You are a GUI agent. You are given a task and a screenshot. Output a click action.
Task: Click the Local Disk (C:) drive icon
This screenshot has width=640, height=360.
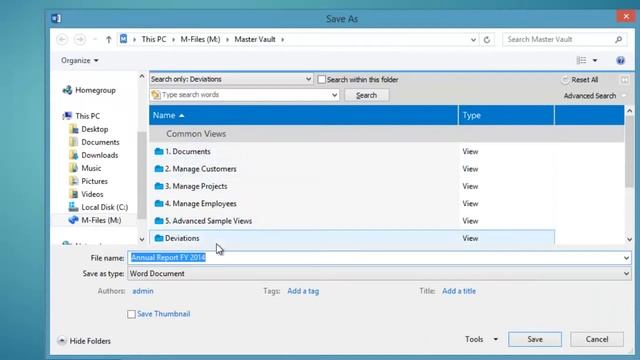[73, 207]
